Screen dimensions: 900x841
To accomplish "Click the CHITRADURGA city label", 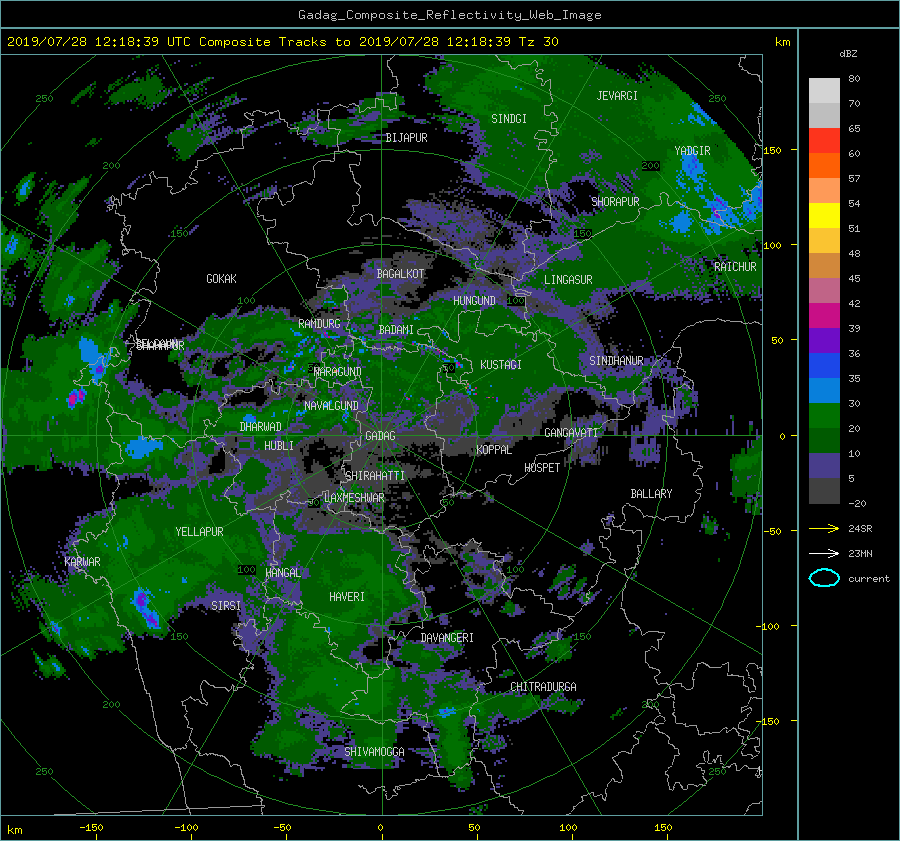I will [x=543, y=687].
